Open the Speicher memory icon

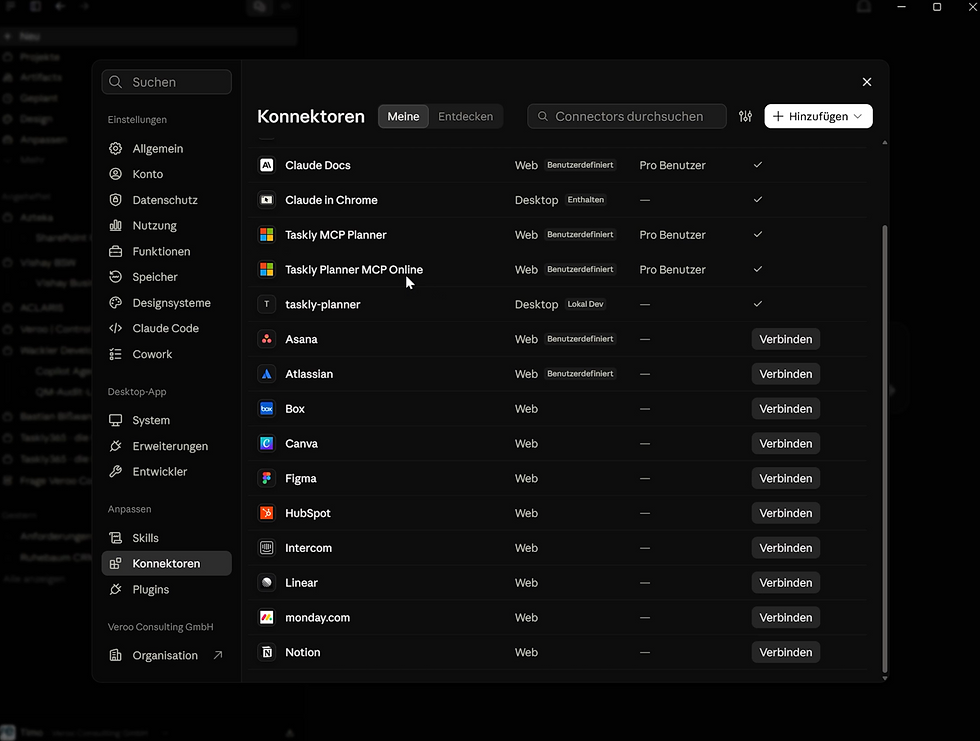pyautogui.click(x=116, y=277)
